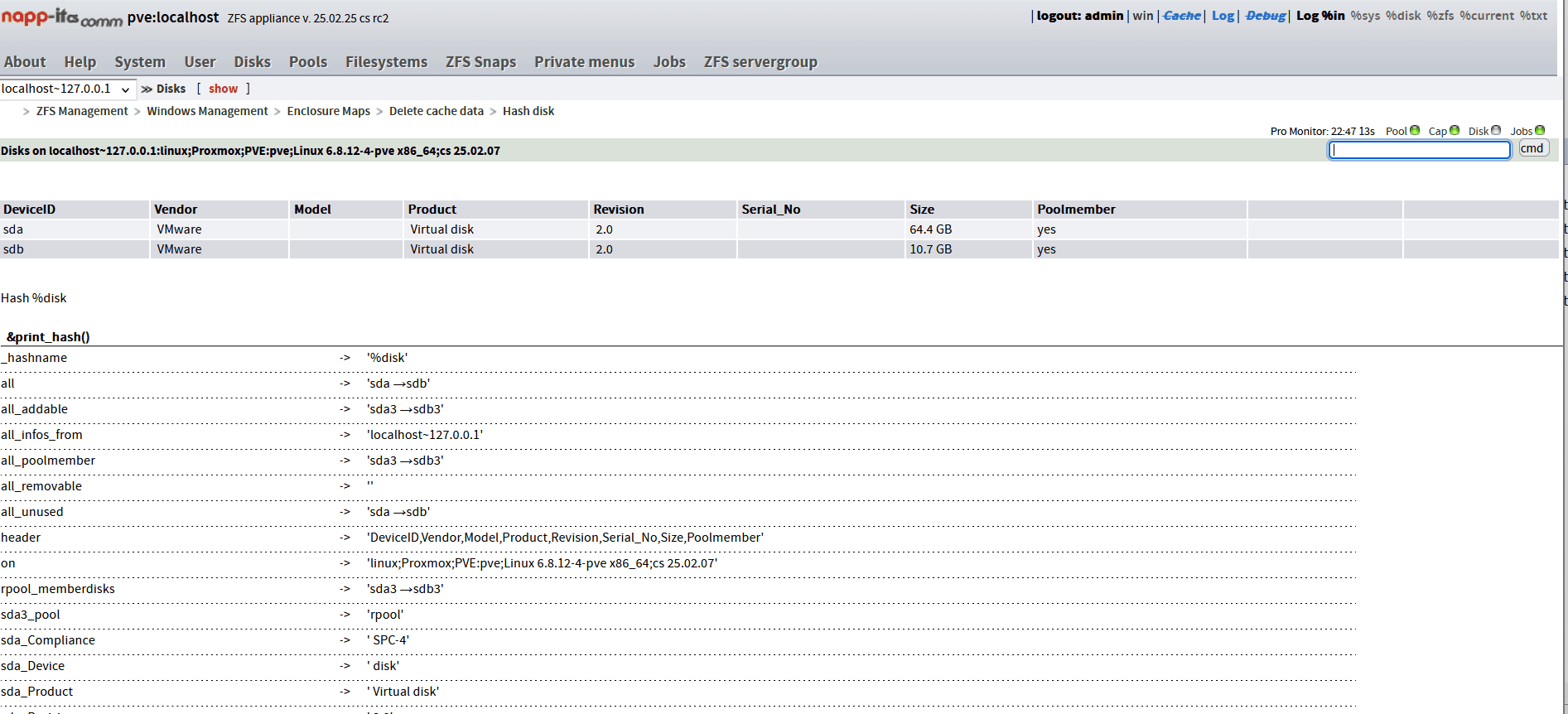Select the %disk log option
The height and width of the screenshot is (714, 1568).
pos(1403,16)
